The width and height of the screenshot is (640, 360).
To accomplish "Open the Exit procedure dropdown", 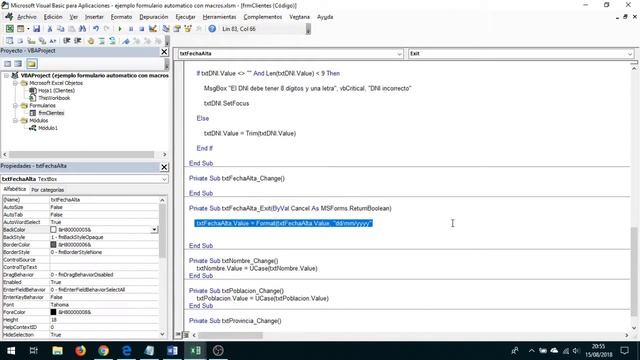I will point(630,54).
